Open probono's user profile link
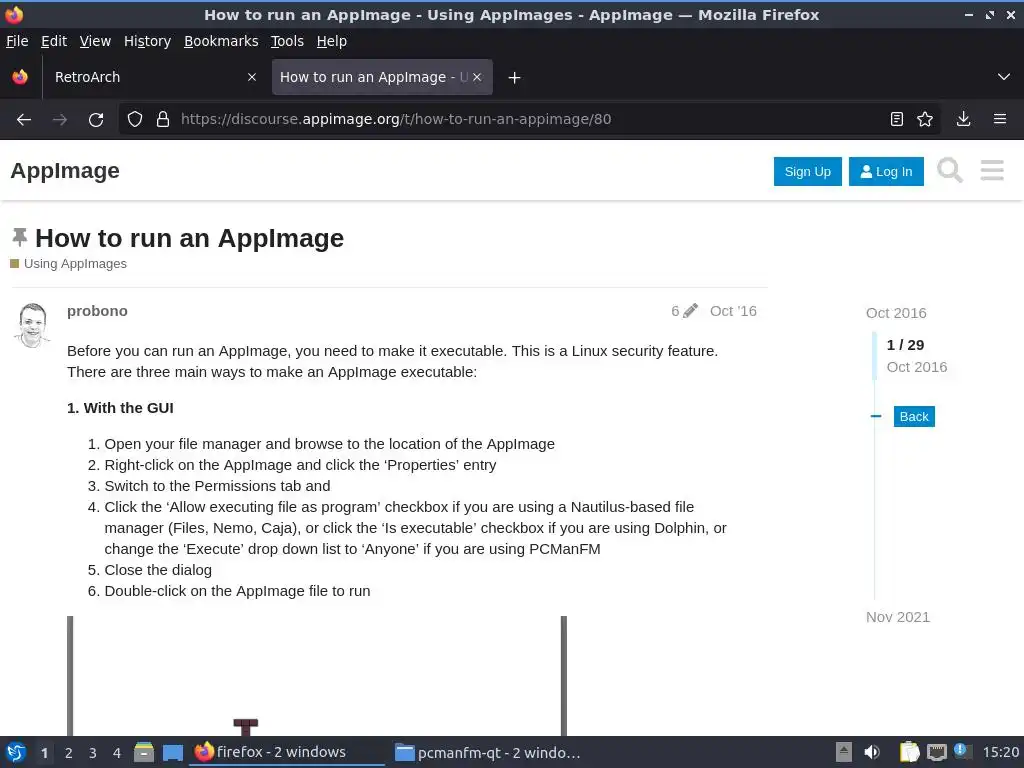This screenshot has height=768, width=1024. (x=97, y=311)
